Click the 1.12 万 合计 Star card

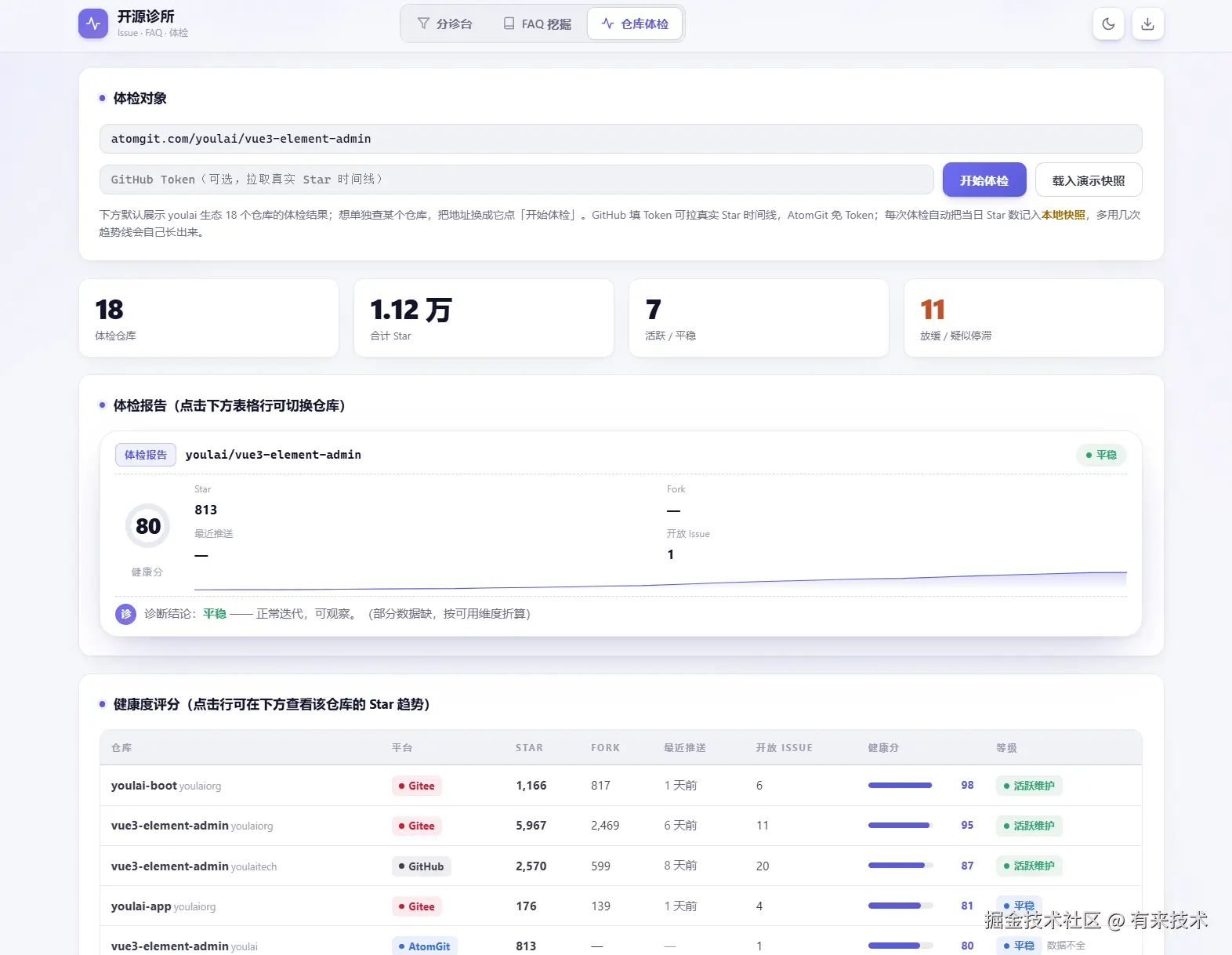pyautogui.click(x=484, y=318)
